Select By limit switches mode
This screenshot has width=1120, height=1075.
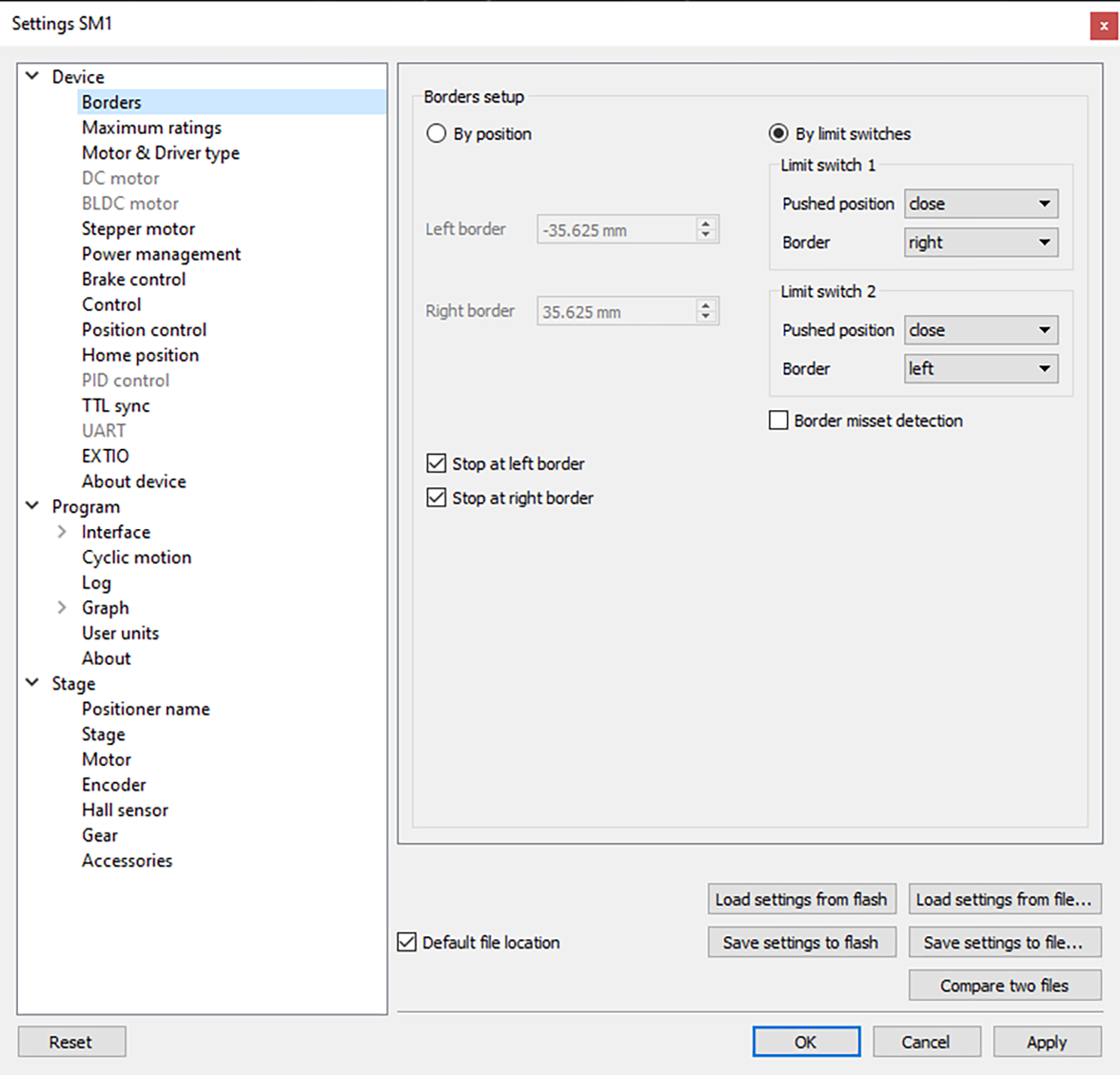(779, 133)
